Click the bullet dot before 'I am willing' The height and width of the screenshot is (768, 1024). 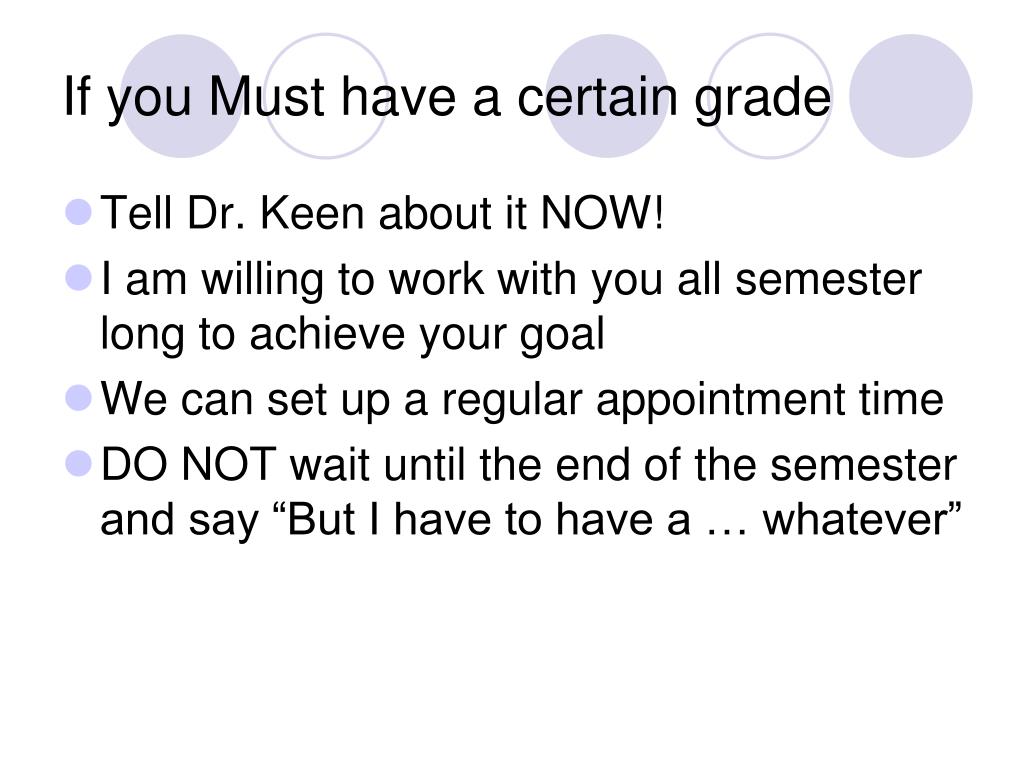[79, 278]
